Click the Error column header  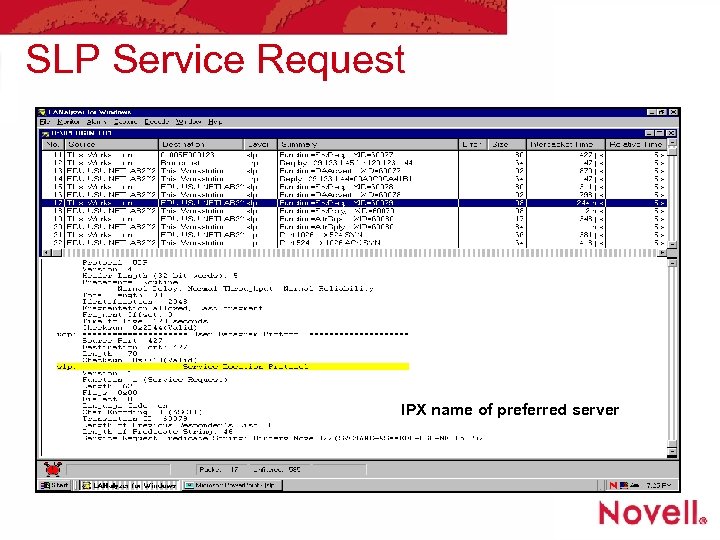(472, 144)
